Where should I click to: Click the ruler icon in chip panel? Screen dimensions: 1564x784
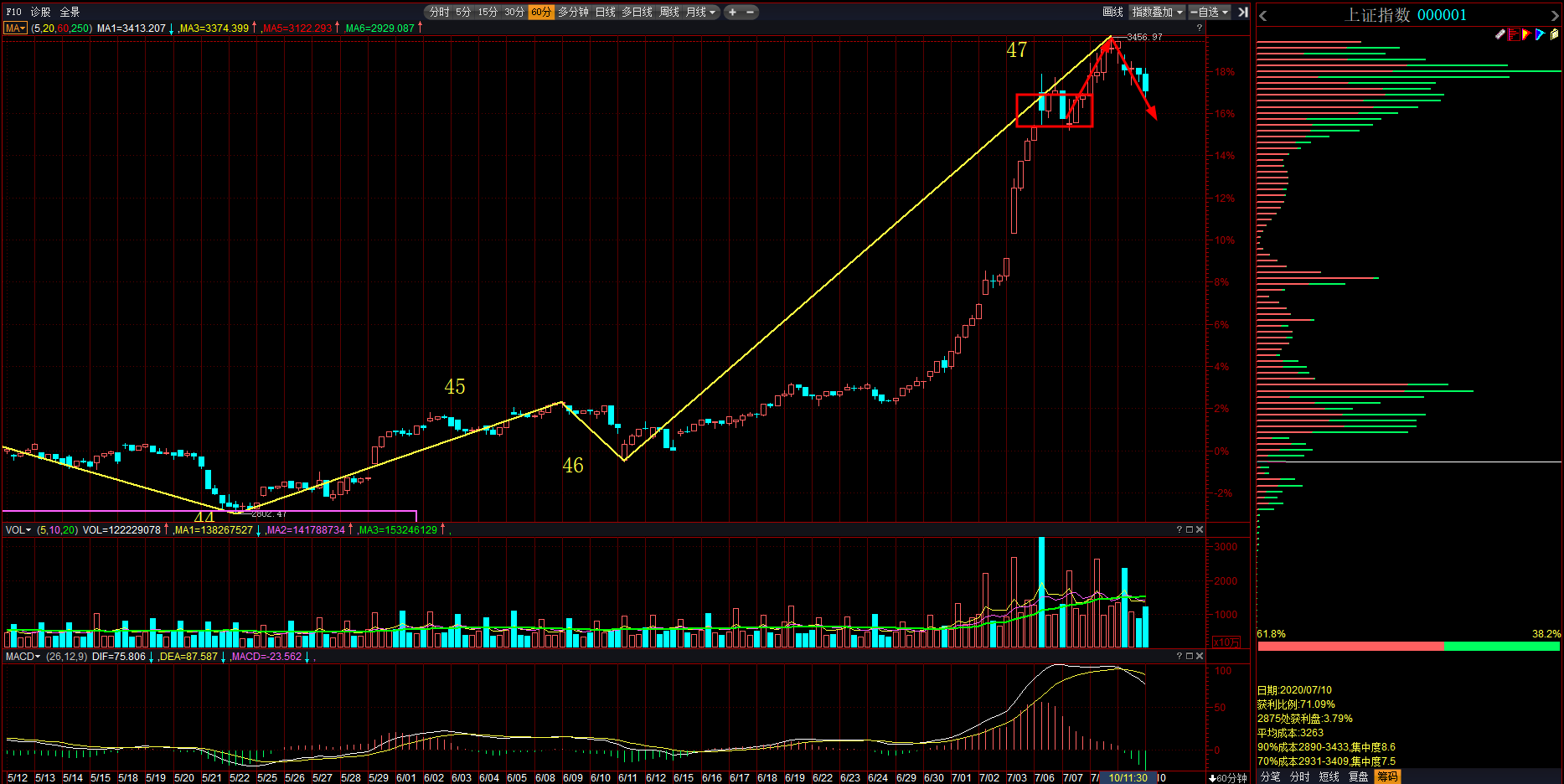point(1500,34)
